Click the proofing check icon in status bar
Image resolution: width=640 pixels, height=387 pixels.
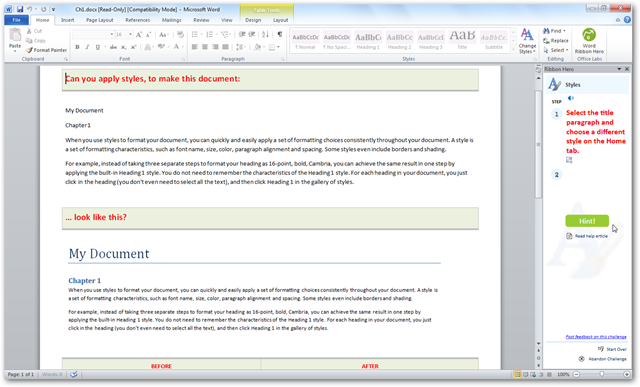[74, 374]
